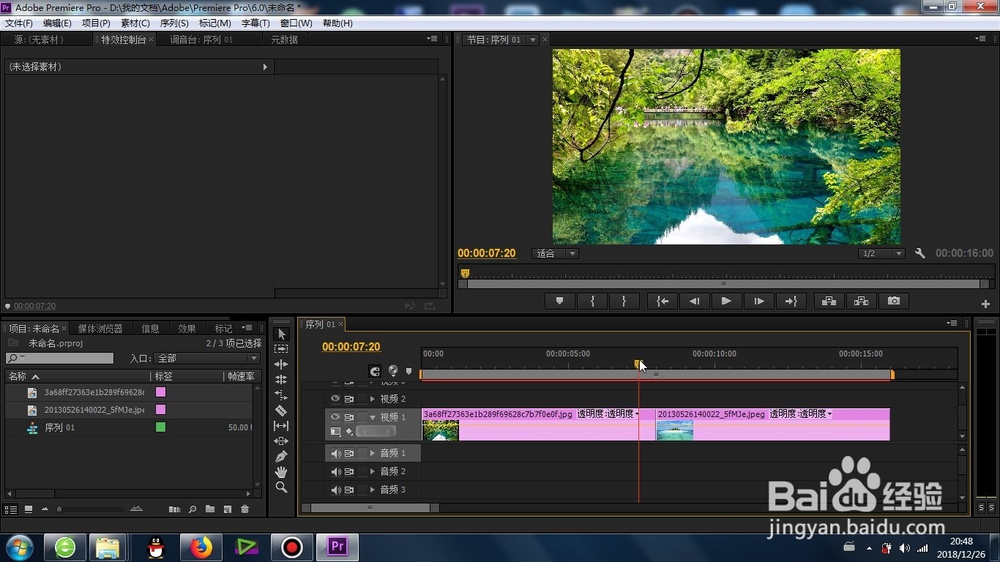Select the Slide tool
Image resolution: width=1000 pixels, height=562 pixels.
281,441
